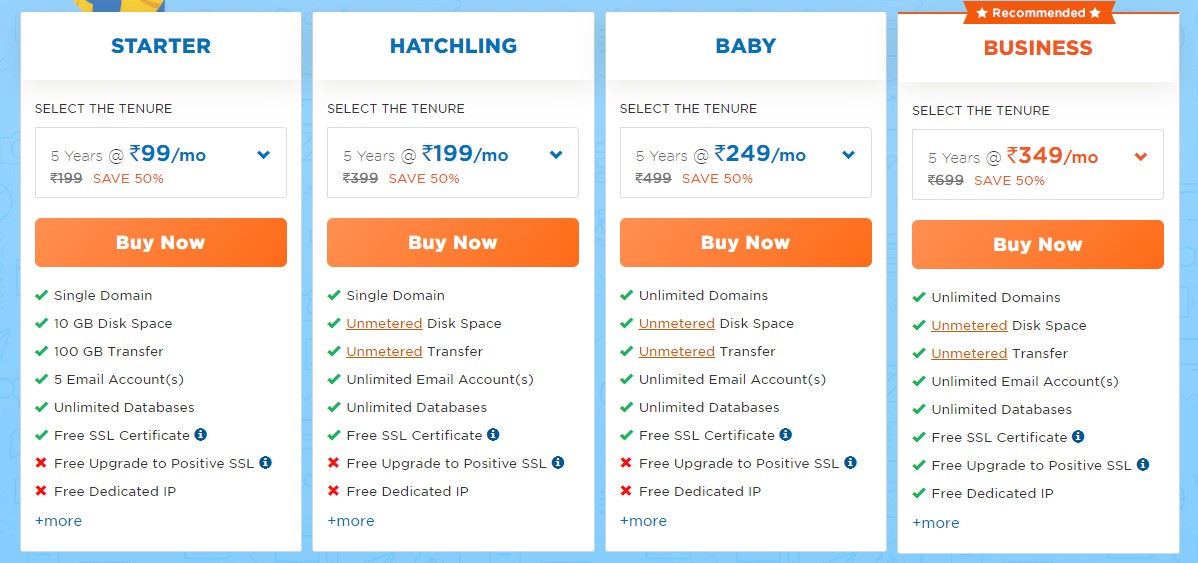Screen dimensions: 1198x563
Task: Expand +more features in Starter plan
Action: point(58,521)
